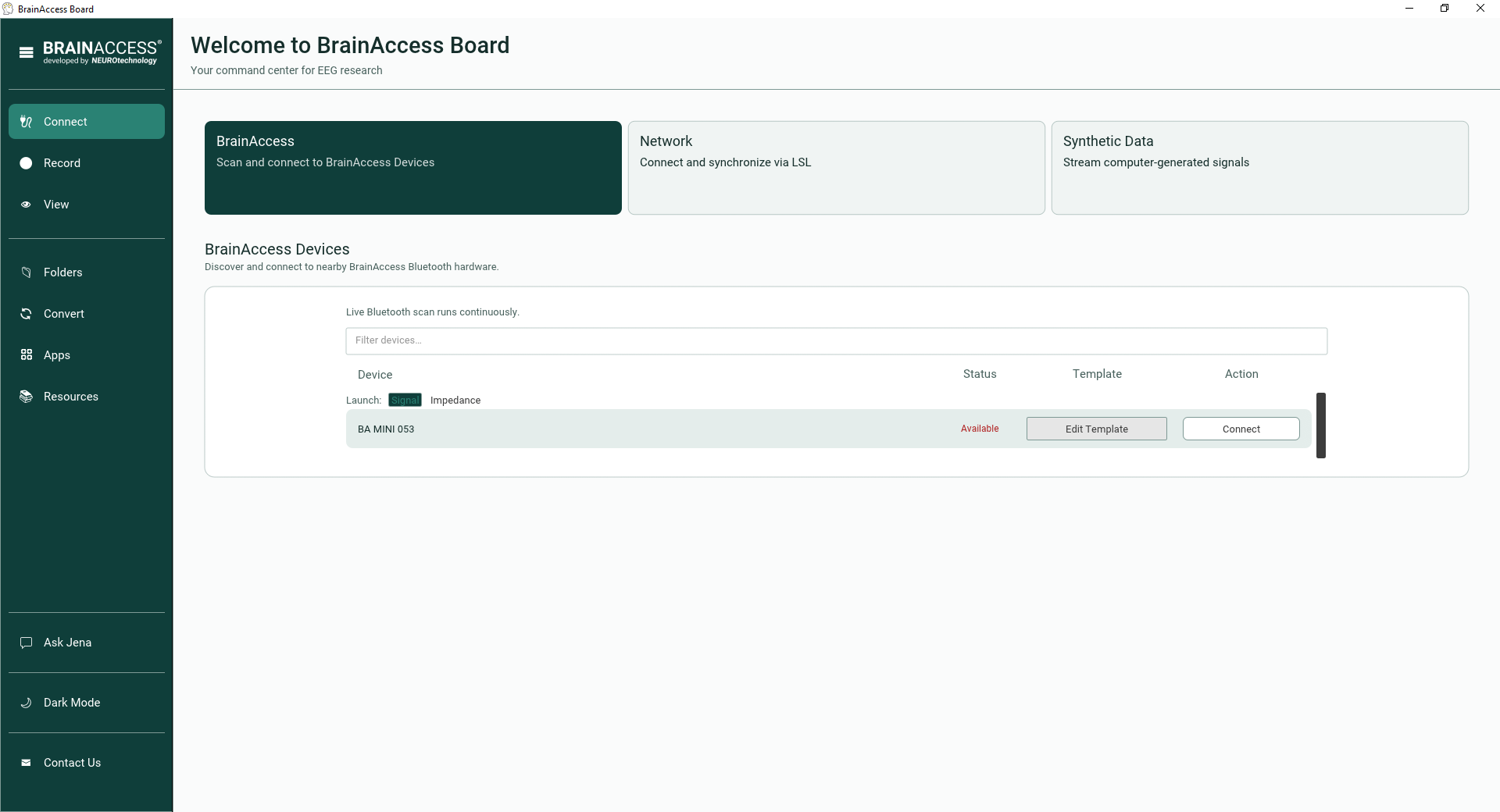Open the Ask Jena assistant

click(x=87, y=643)
